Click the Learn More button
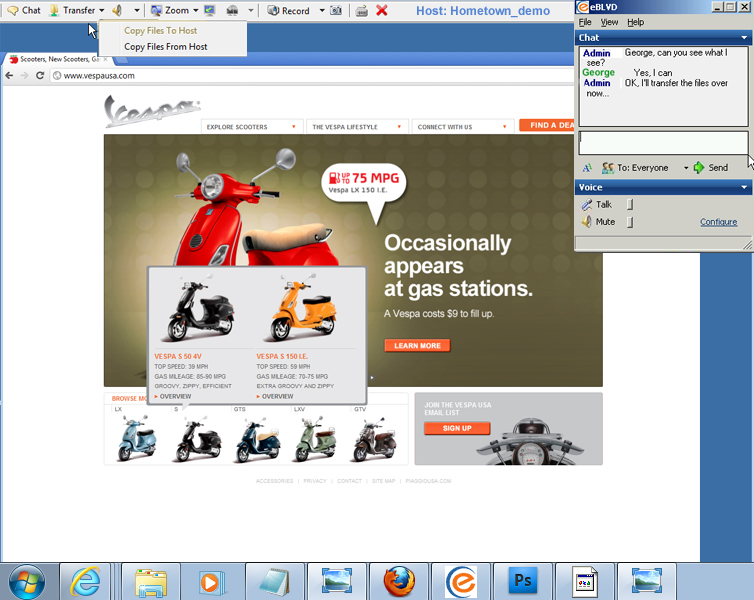The width and height of the screenshot is (754, 600). tap(417, 346)
